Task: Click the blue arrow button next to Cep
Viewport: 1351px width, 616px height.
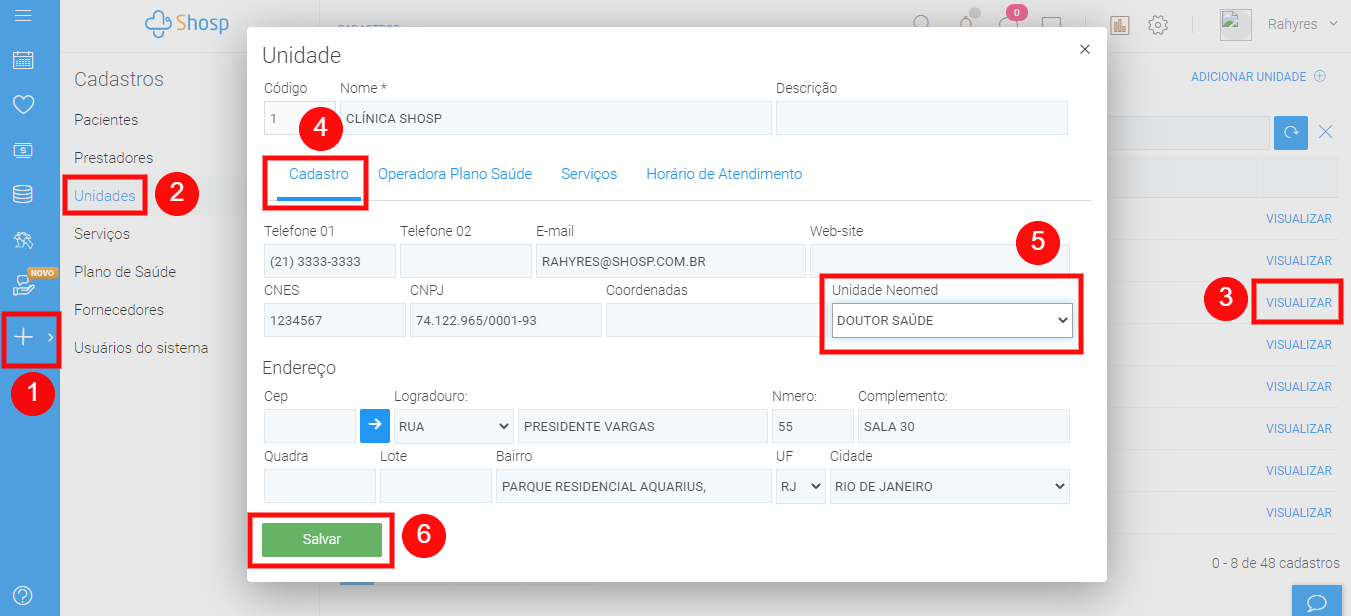Action: [x=375, y=425]
